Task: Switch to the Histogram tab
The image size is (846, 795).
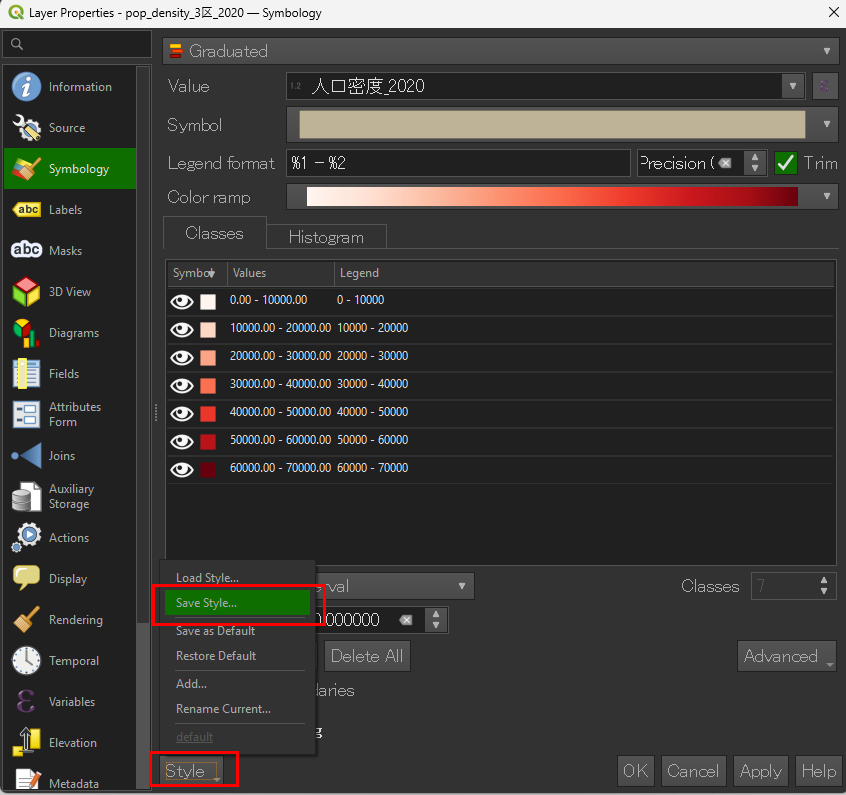Action: click(x=326, y=237)
